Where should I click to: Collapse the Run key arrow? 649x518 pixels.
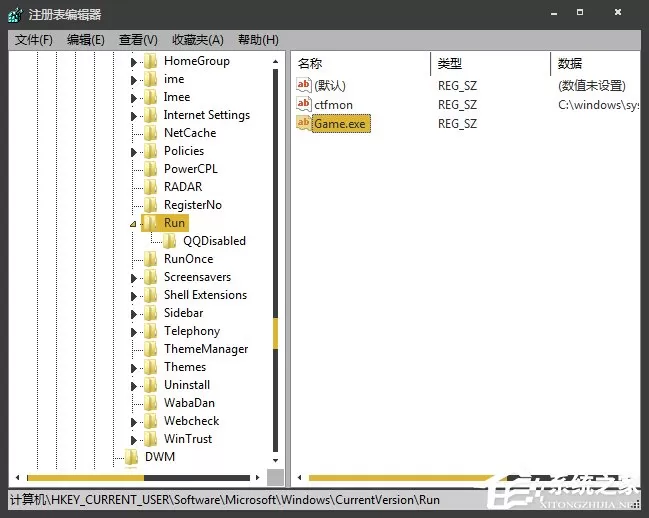[133, 224]
